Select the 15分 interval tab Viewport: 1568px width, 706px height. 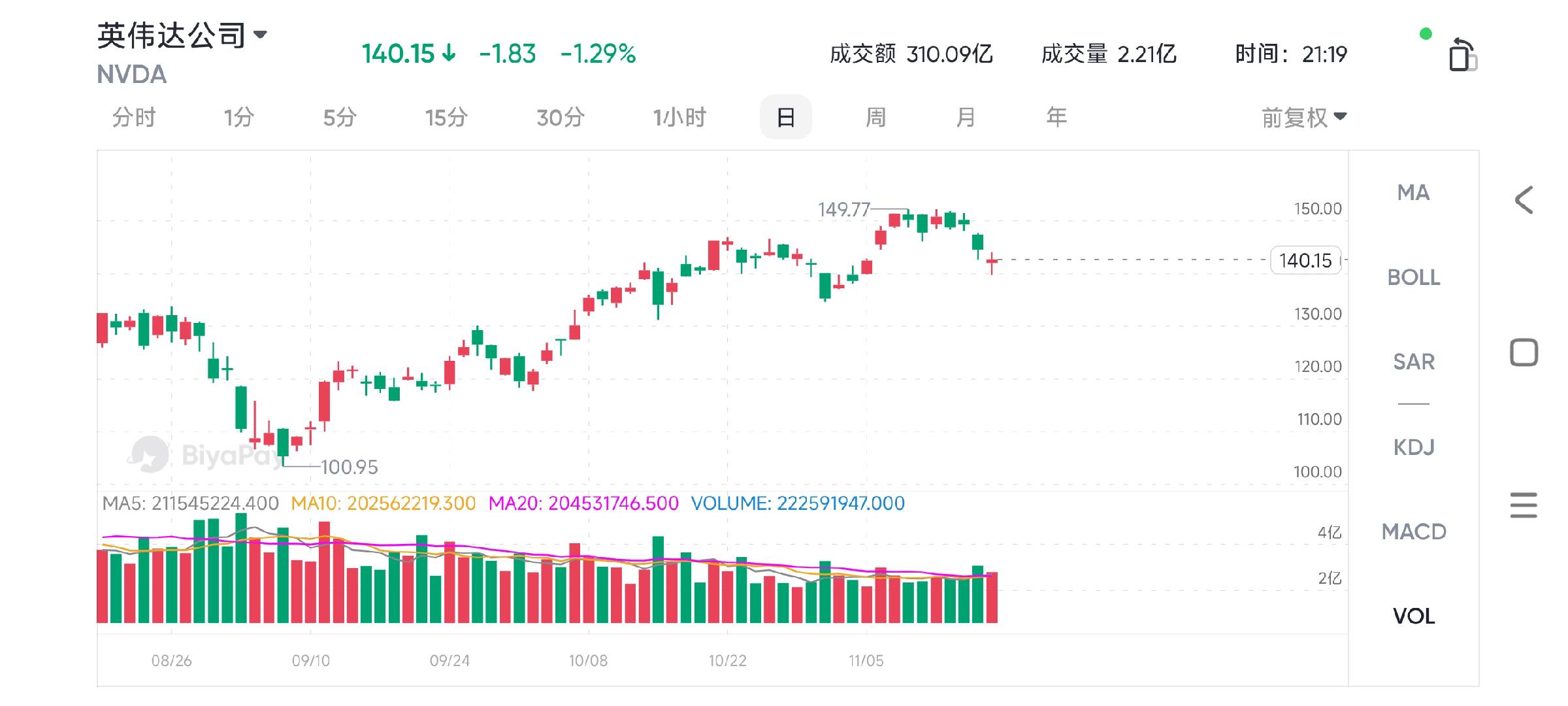[x=446, y=118]
